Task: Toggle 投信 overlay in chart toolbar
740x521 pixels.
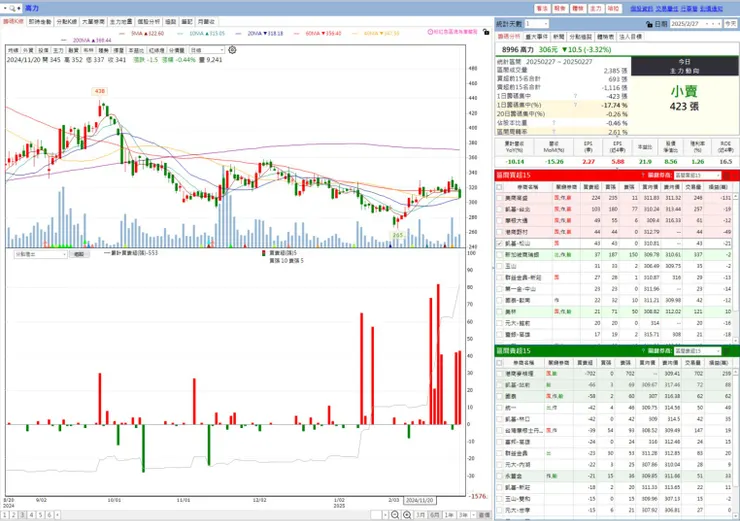Action: pos(43,50)
